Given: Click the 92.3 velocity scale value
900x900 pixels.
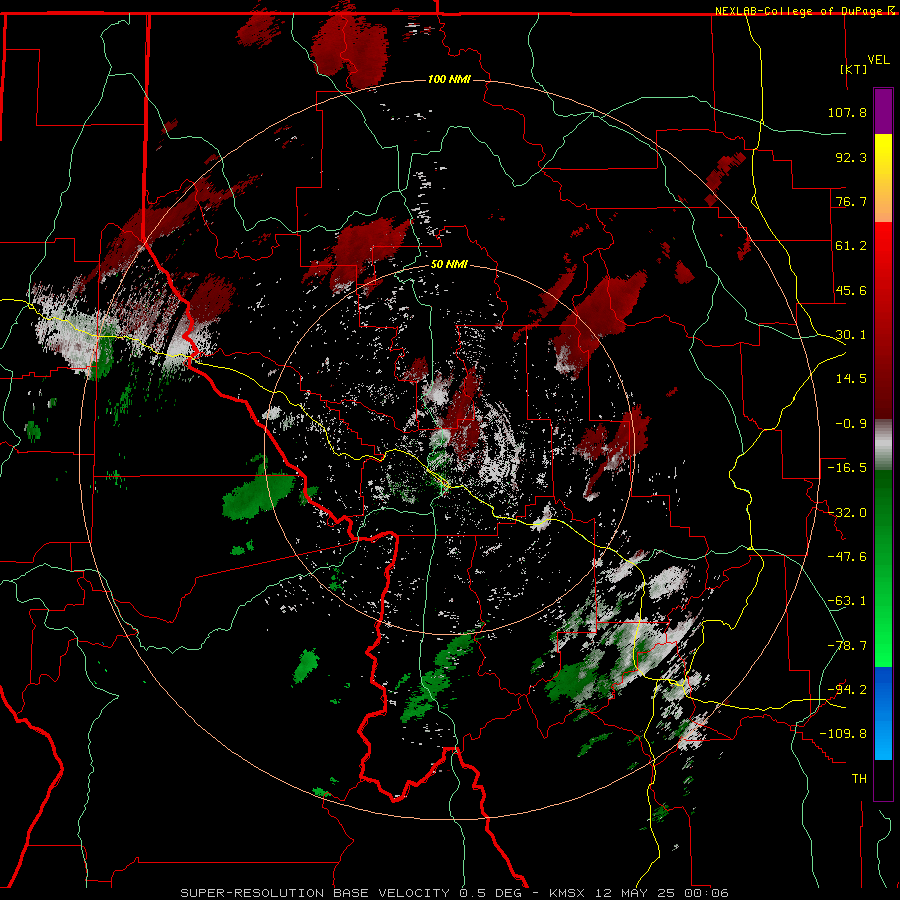Looking at the screenshot, I should tap(851, 157).
